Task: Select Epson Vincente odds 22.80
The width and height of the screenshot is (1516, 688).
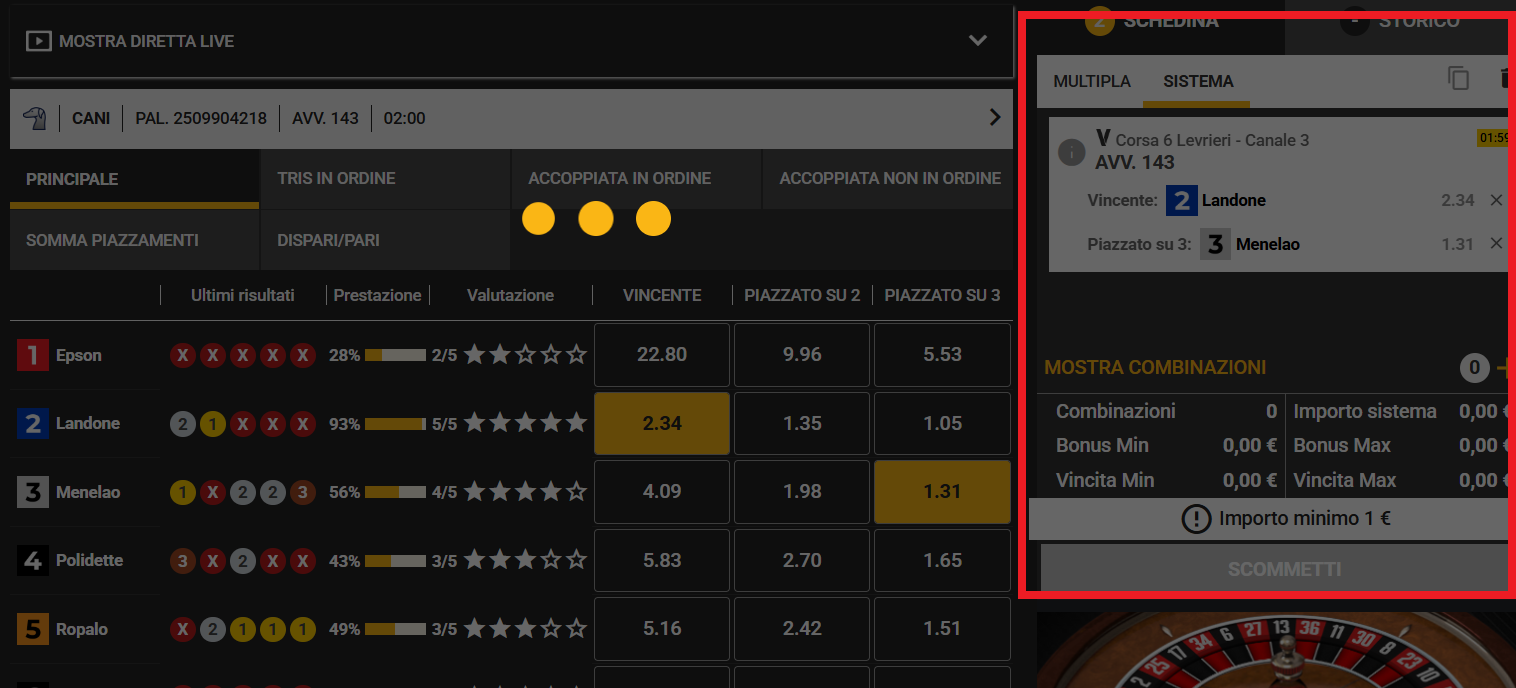Action: 662,354
